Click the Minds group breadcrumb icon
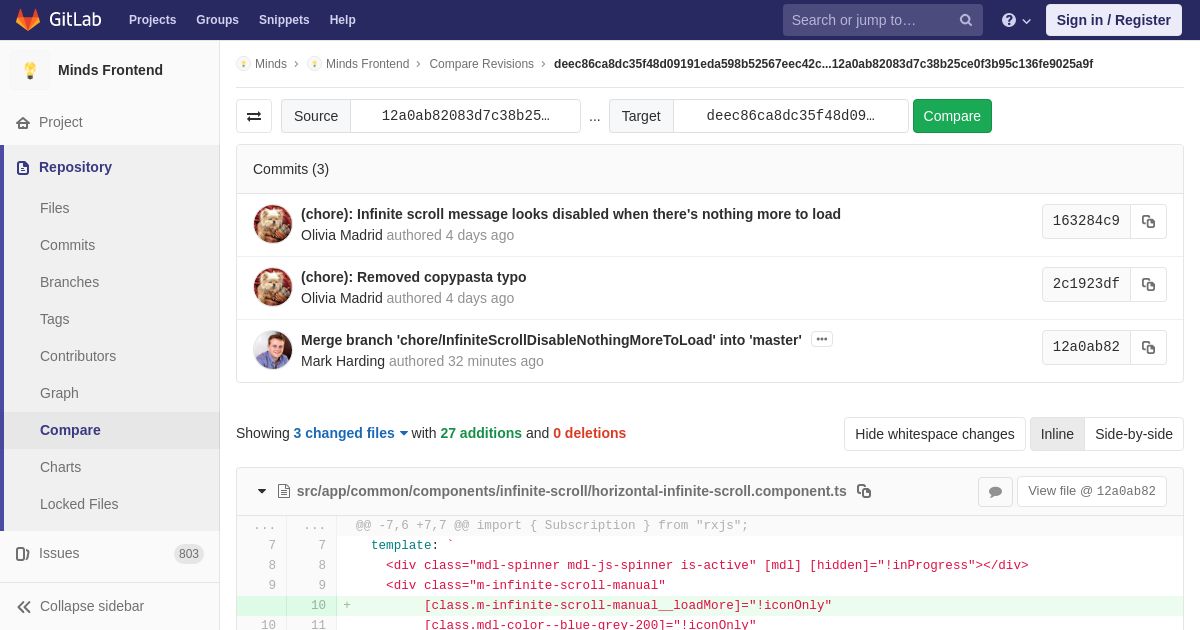This screenshot has width=1200, height=630. click(243, 64)
